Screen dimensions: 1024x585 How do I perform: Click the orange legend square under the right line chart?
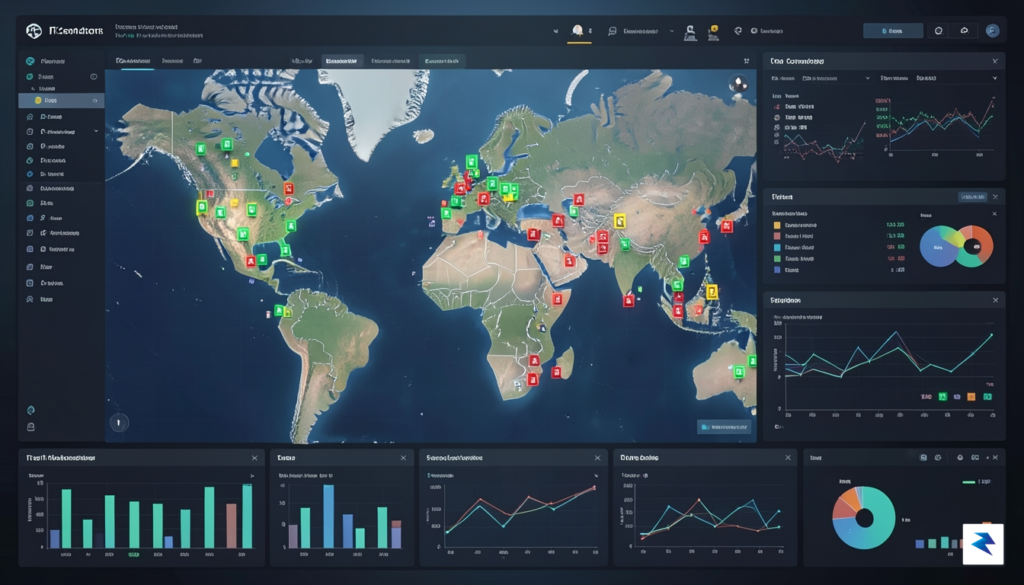pos(971,397)
